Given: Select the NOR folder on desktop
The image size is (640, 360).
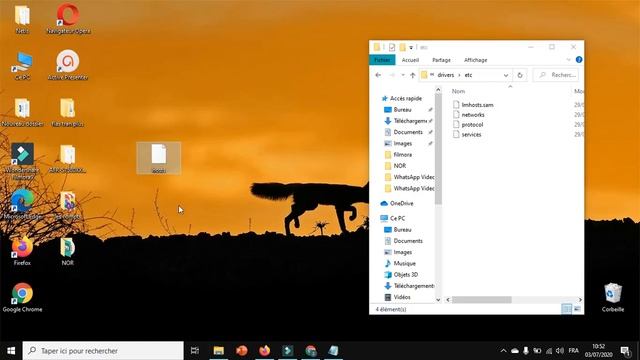Looking at the screenshot, I should [68, 251].
